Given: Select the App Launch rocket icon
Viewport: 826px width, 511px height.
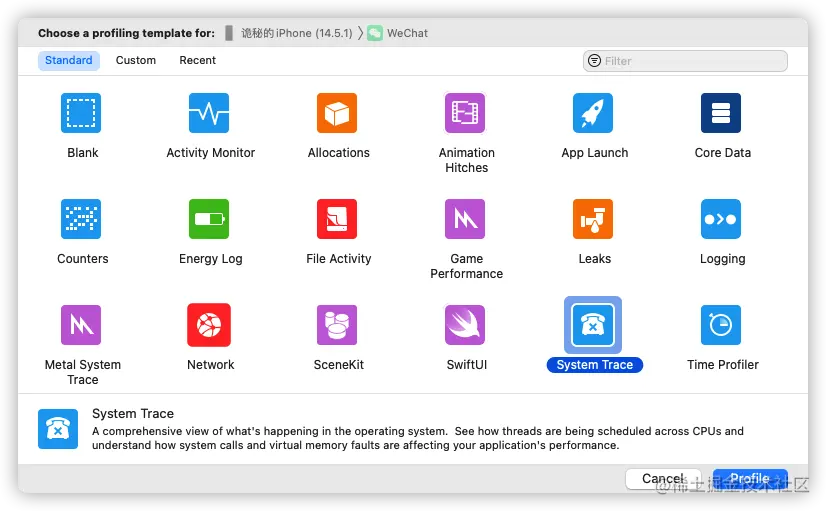Looking at the screenshot, I should tap(593, 113).
